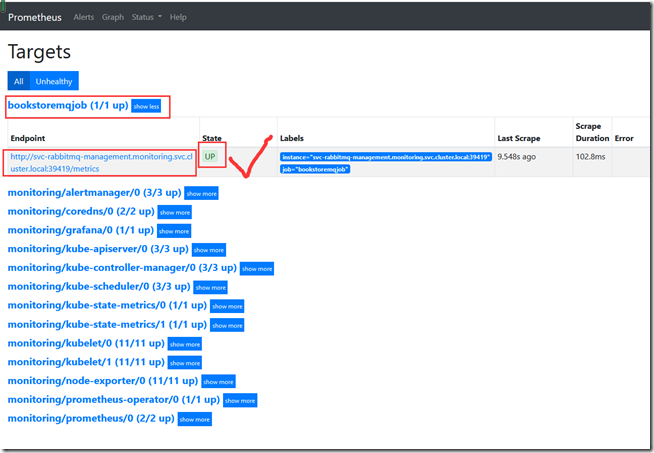The image size is (654, 453).
Task: Expand monitoring/kube-state-metrics/1 with show more
Action: (227, 325)
